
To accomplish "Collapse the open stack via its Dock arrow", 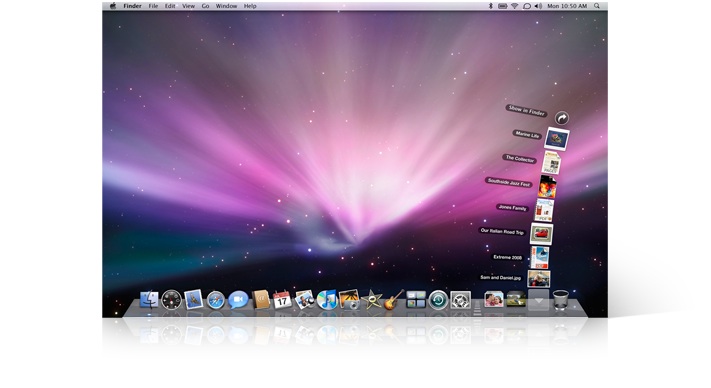I will click(x=539, y=300).
